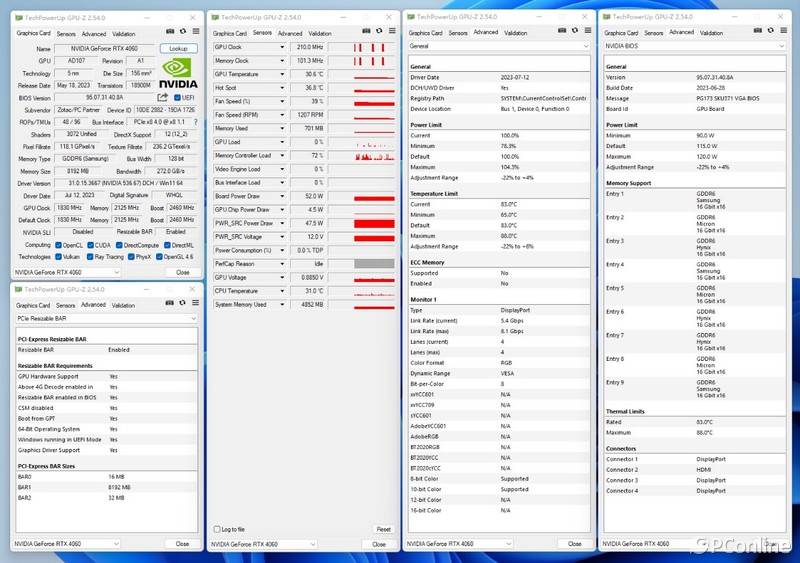Open the GPU Clock sensor dropdown arrow
The height and width of the screenshot is (563, 800).
(282, 47)
